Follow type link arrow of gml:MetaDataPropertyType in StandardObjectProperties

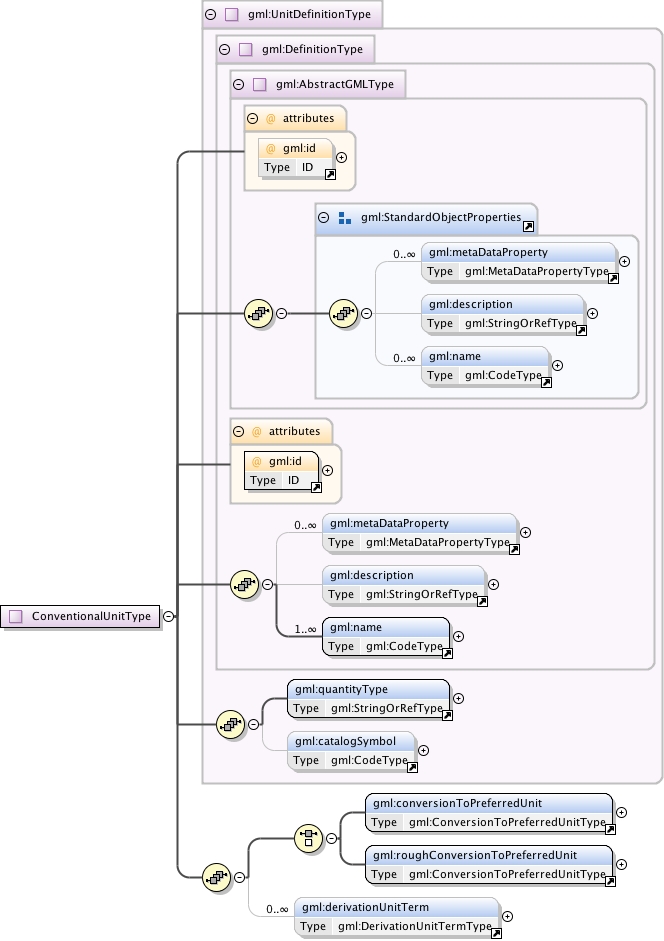coord(613,278)
